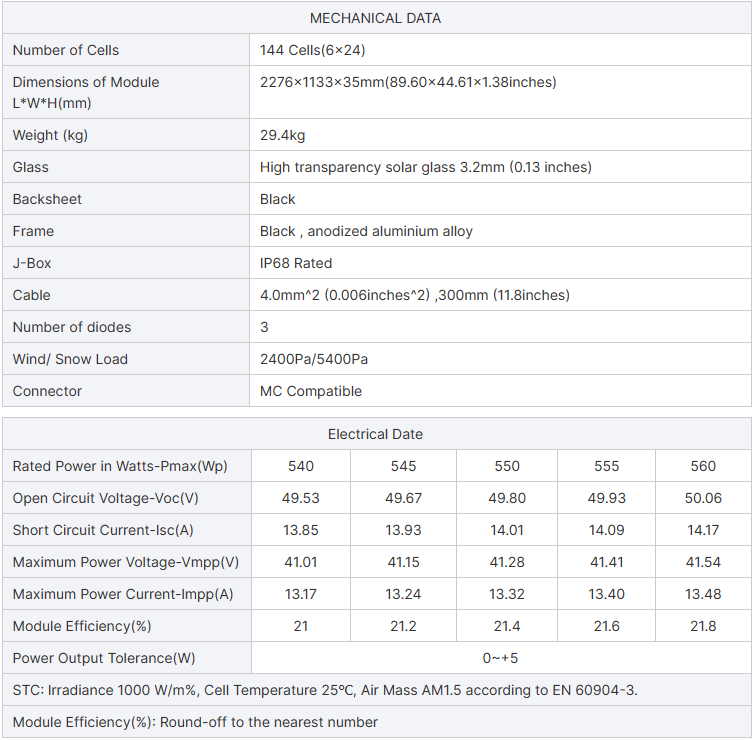Click the 50.06 open circuit voltage value
Image resolution: width=756 pixels, height=740 pixels.
[x=703, y=498]
